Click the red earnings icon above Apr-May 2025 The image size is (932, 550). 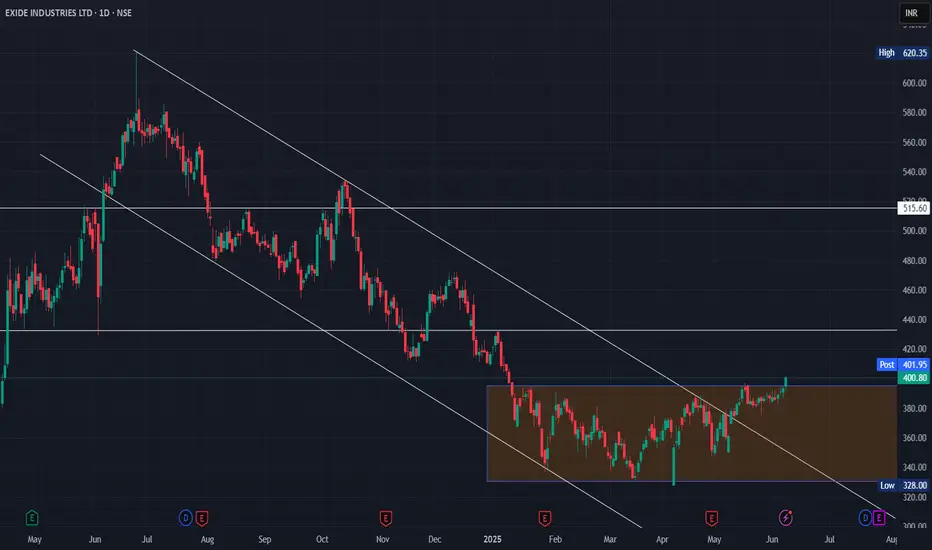coord(711,518)
